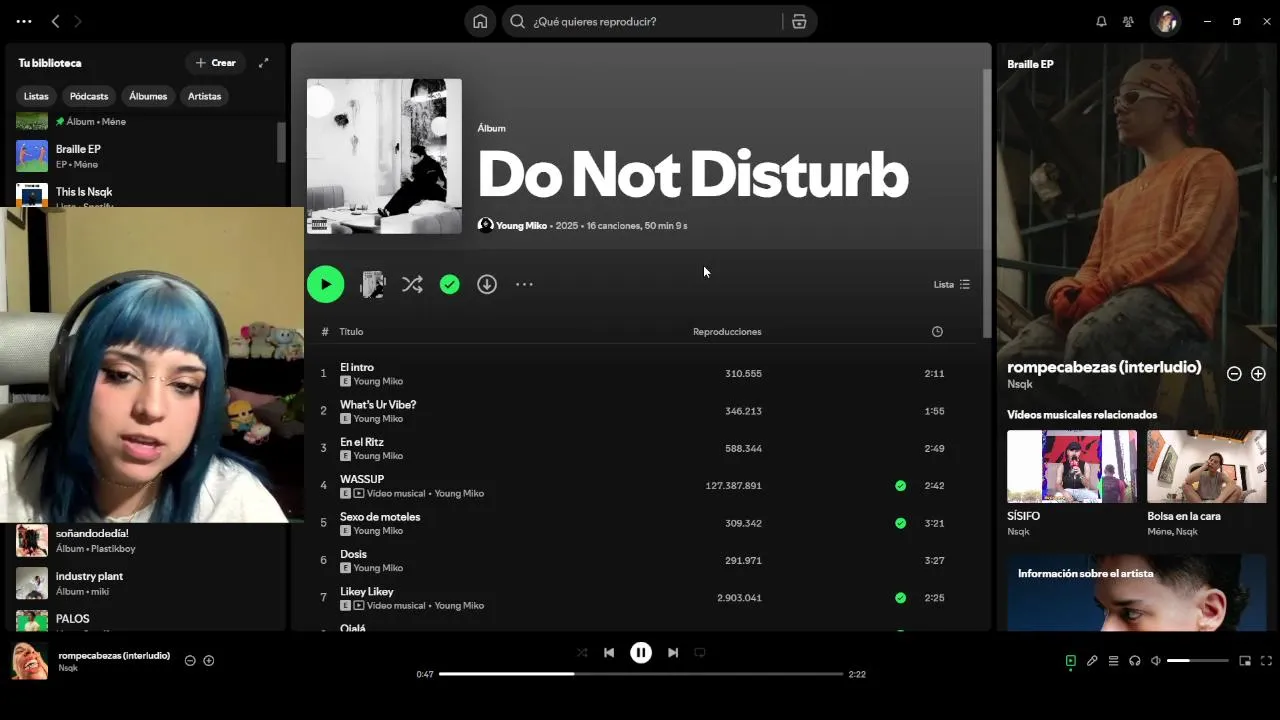The height and width of the screenshot is (720, 1280).
Task: Click the Reproducciones column header
Action: tap(727, 332)
